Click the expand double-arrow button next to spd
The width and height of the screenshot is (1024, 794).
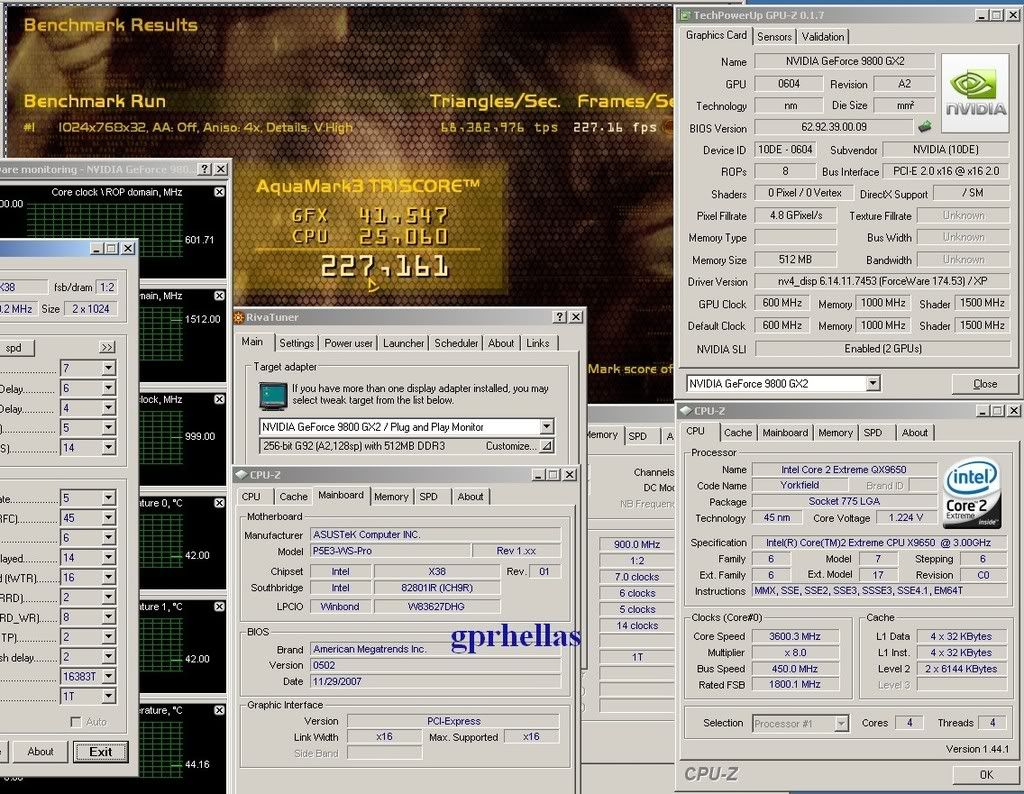click(107, 347)
